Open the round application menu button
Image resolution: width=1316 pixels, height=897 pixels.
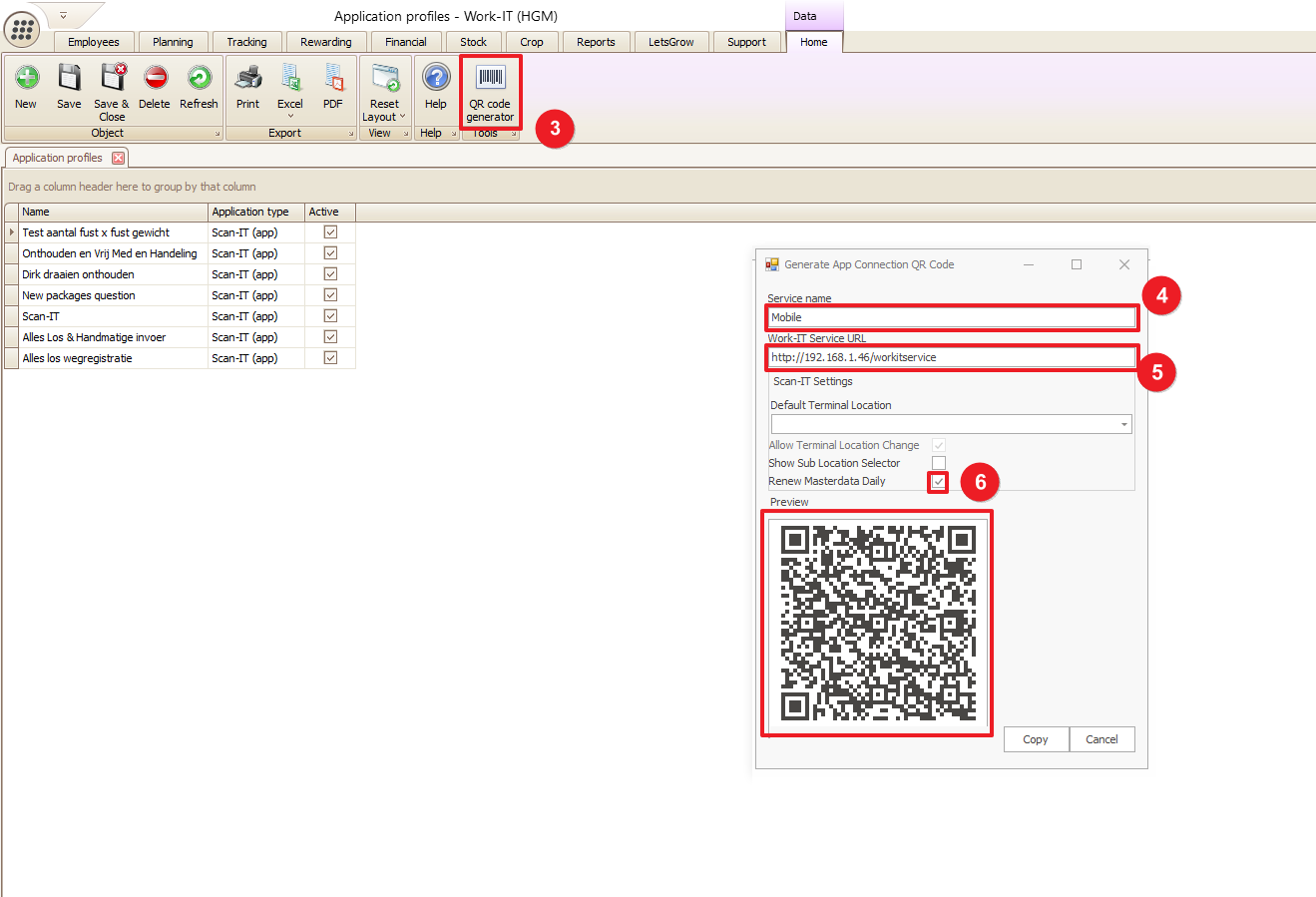[x=22, y=29]
